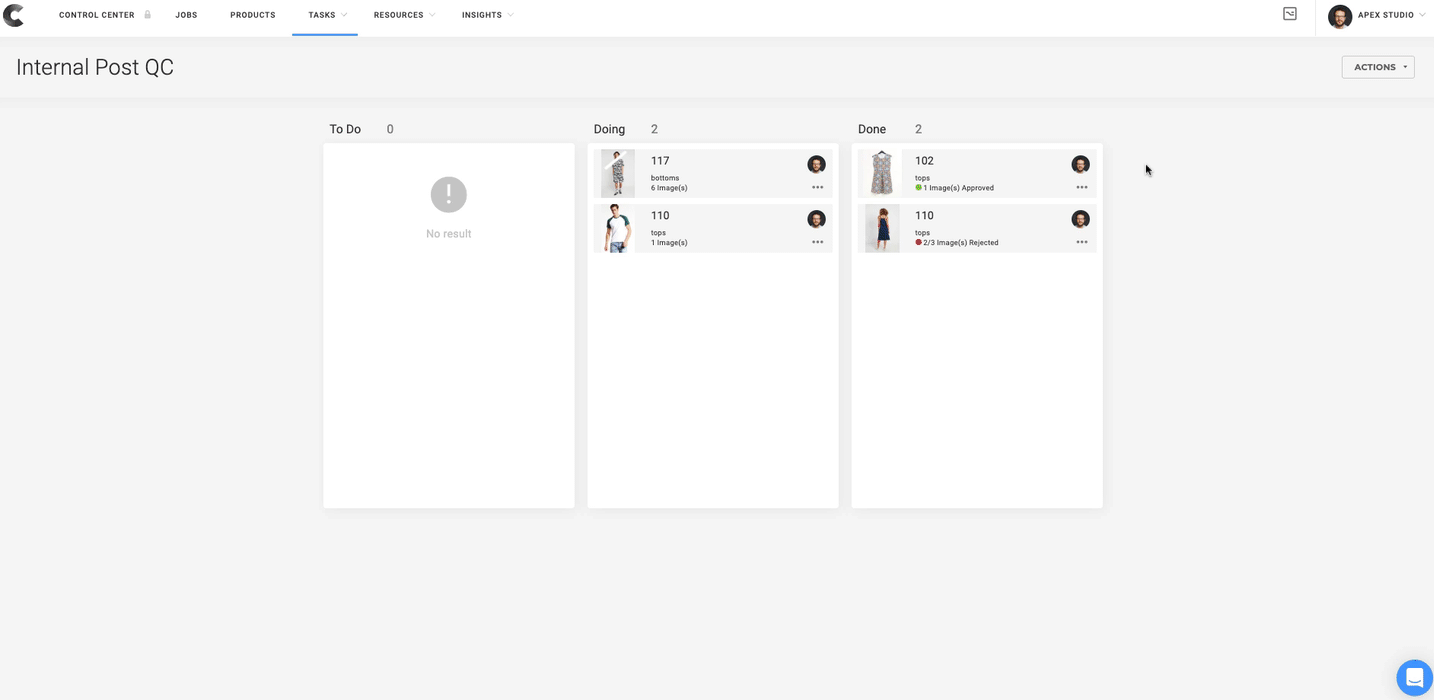This screenshot has width=1434, height=700.
Task: Open the chat support bubble
Action: 1413,678
